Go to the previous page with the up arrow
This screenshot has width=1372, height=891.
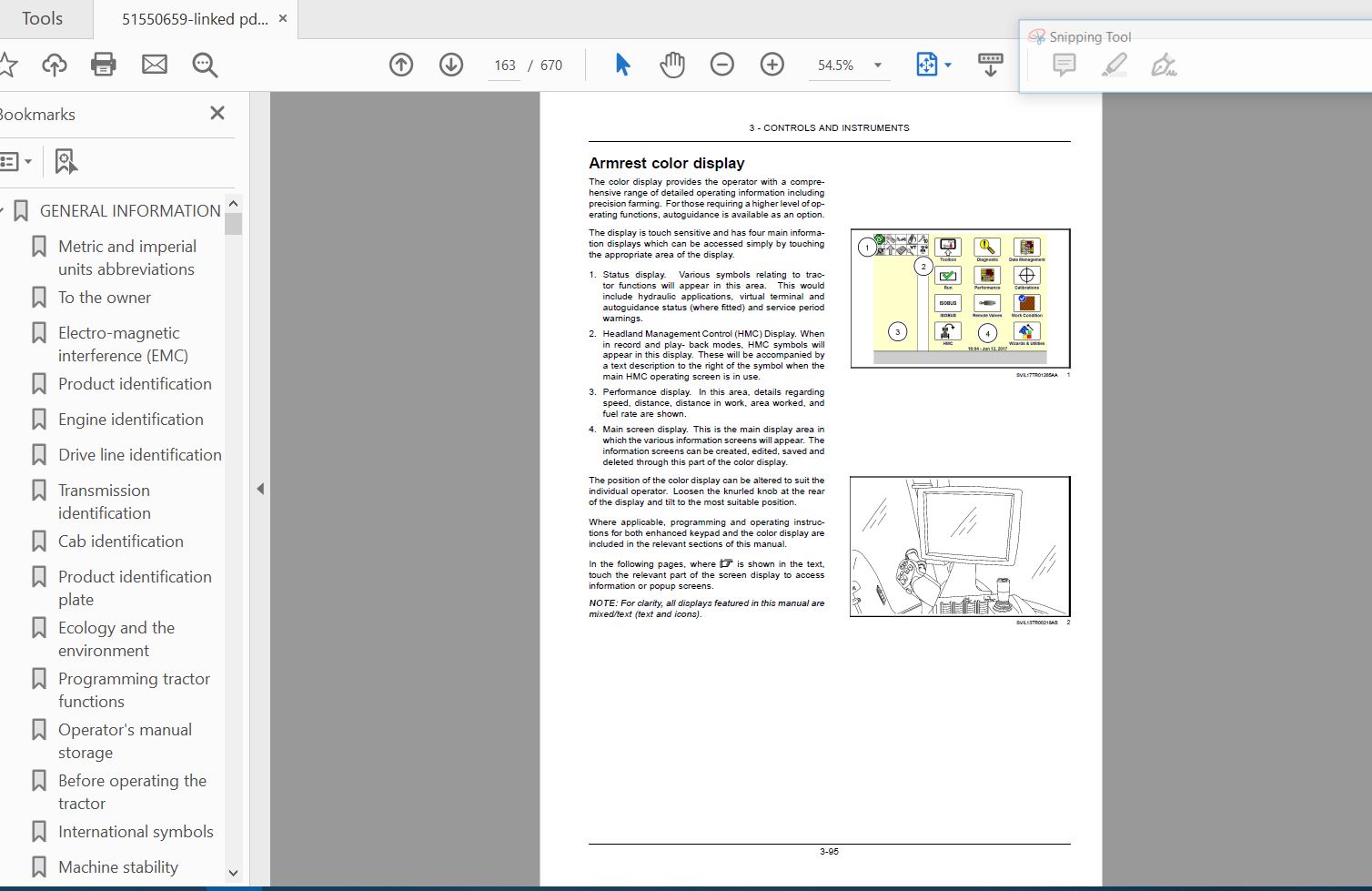pyautogui.click(x=401, y=65)
